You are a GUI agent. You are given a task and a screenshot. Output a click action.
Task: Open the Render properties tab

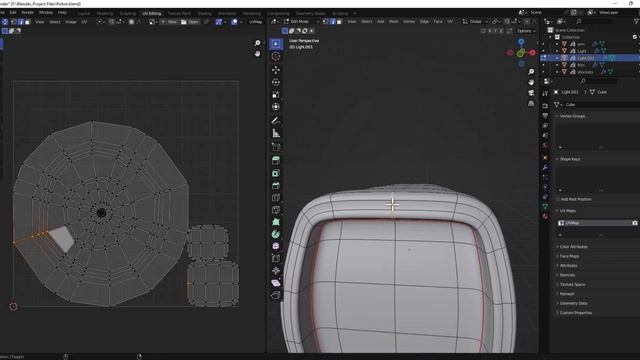pyautogui.click(x=545, y=106)
